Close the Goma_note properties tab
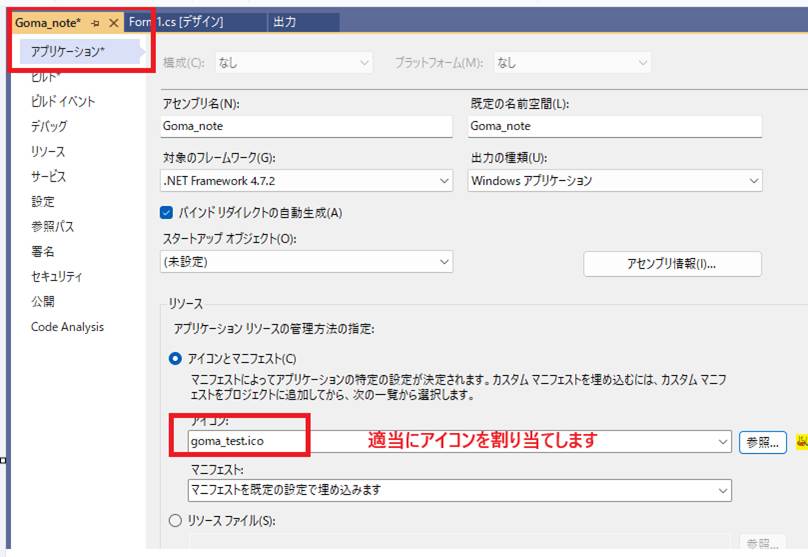 click(x=113, y=22)
